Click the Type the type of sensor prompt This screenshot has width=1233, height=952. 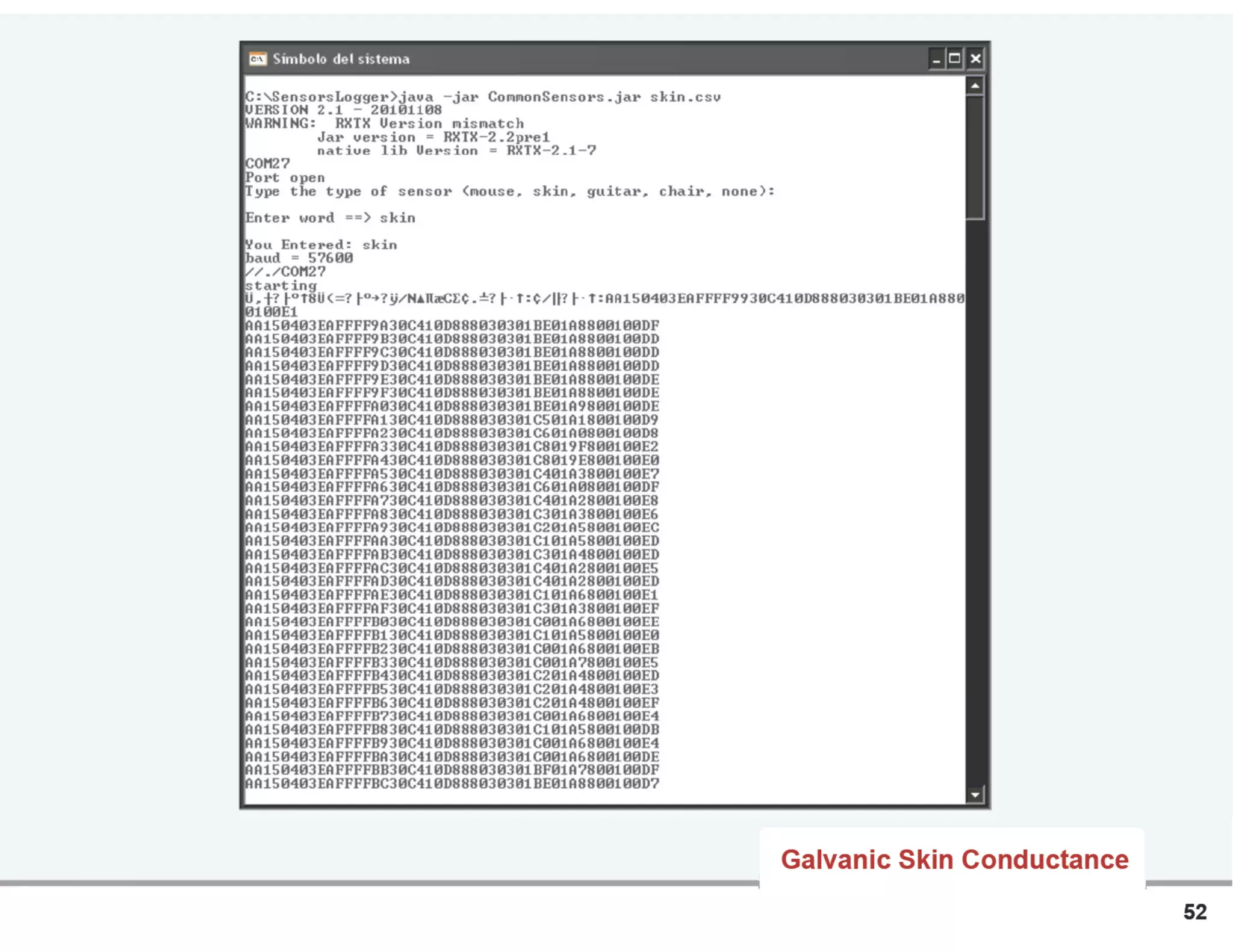coord(510,191)
